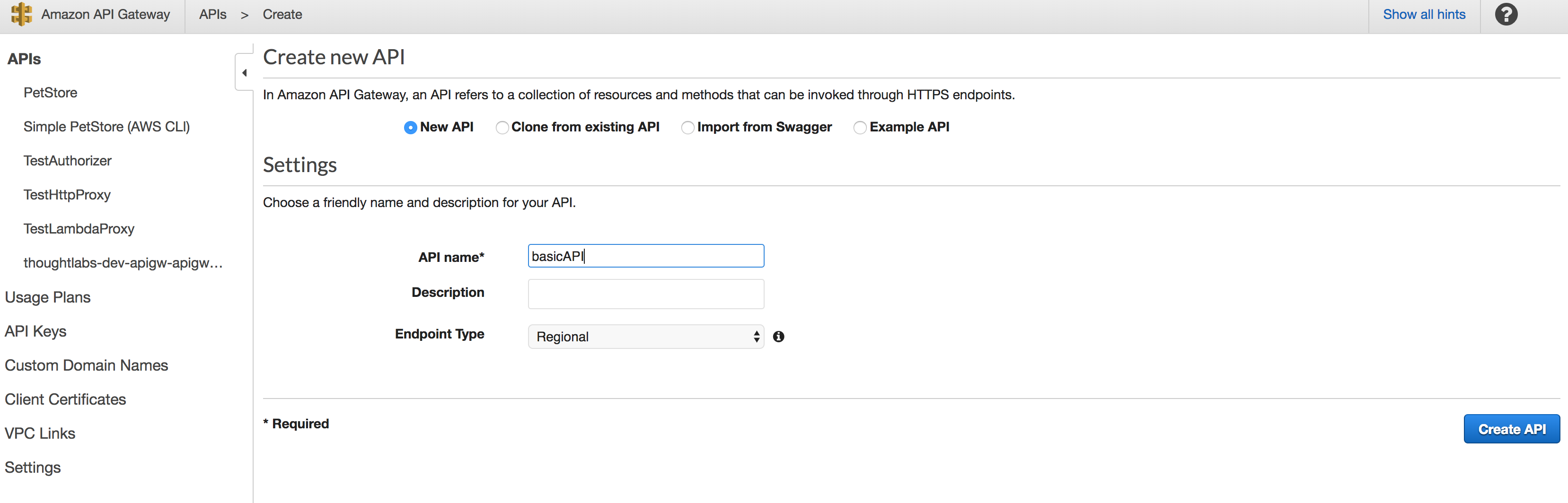Open the Endpoint Type dropdown
Image resolution: width=1568 pixels, height=503 pixels.
click(645, 336)
